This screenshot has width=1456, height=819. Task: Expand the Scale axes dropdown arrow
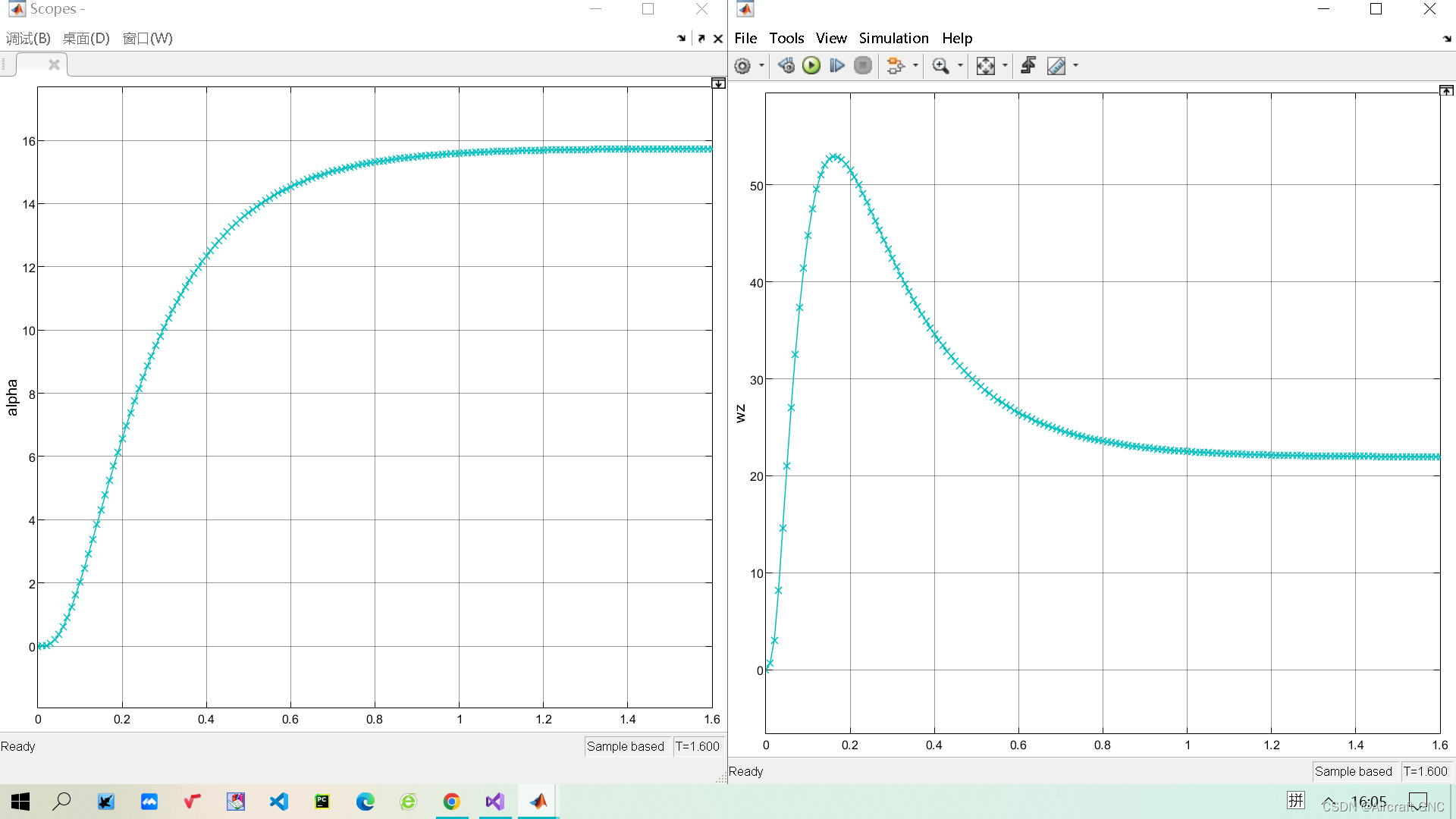pyautogui.click(x=1005, y=66)
